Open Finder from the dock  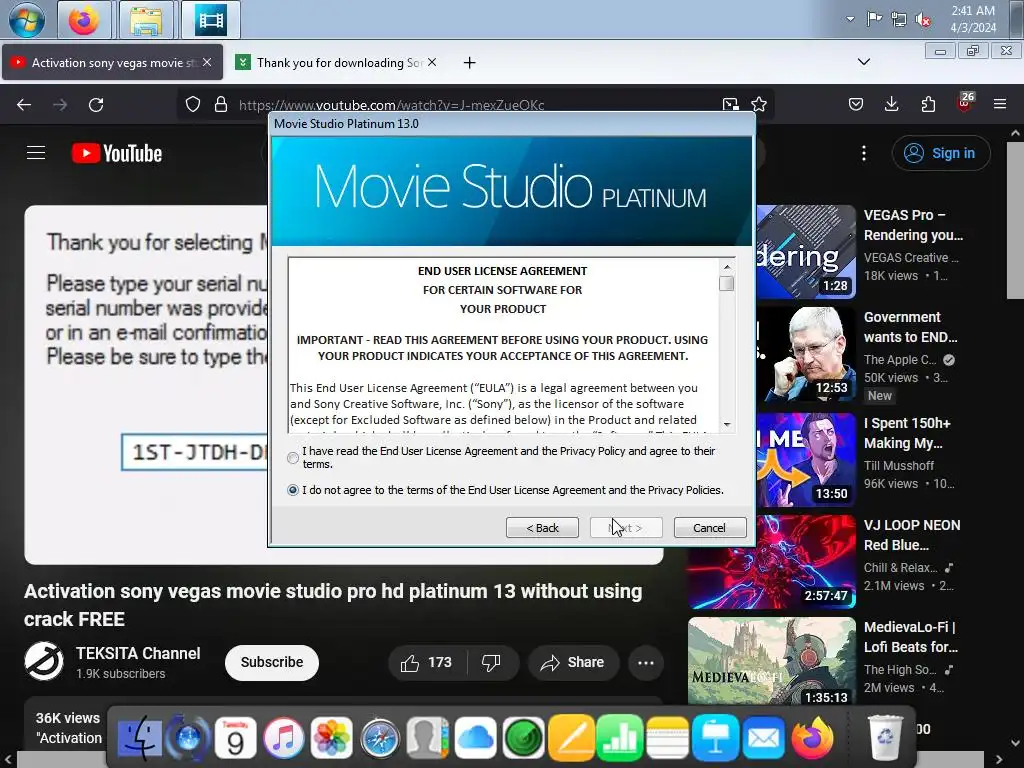pos(139,739)
